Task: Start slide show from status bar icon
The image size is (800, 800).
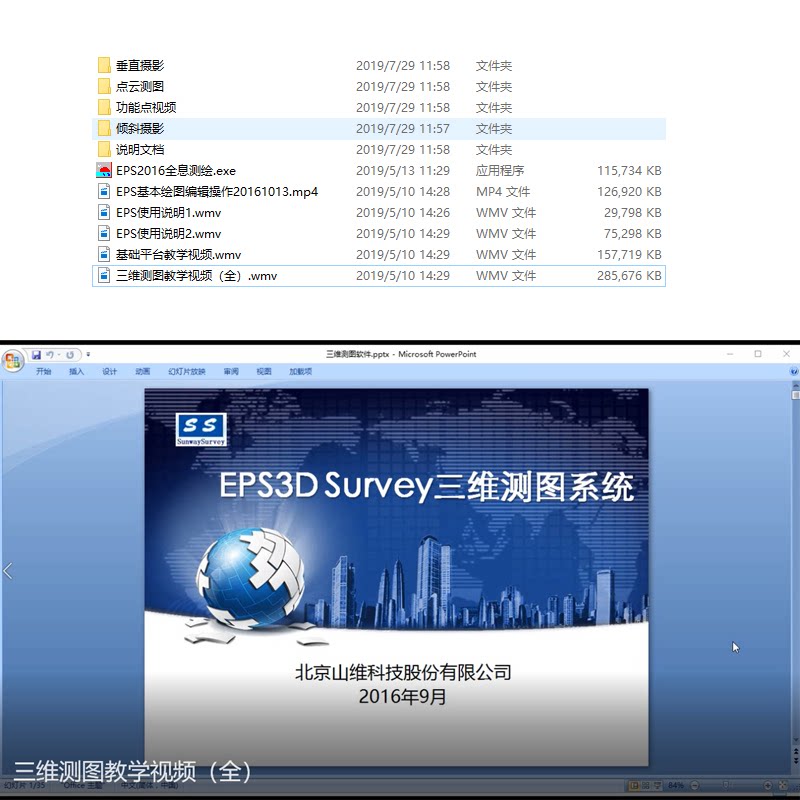Action: point(658,786)
